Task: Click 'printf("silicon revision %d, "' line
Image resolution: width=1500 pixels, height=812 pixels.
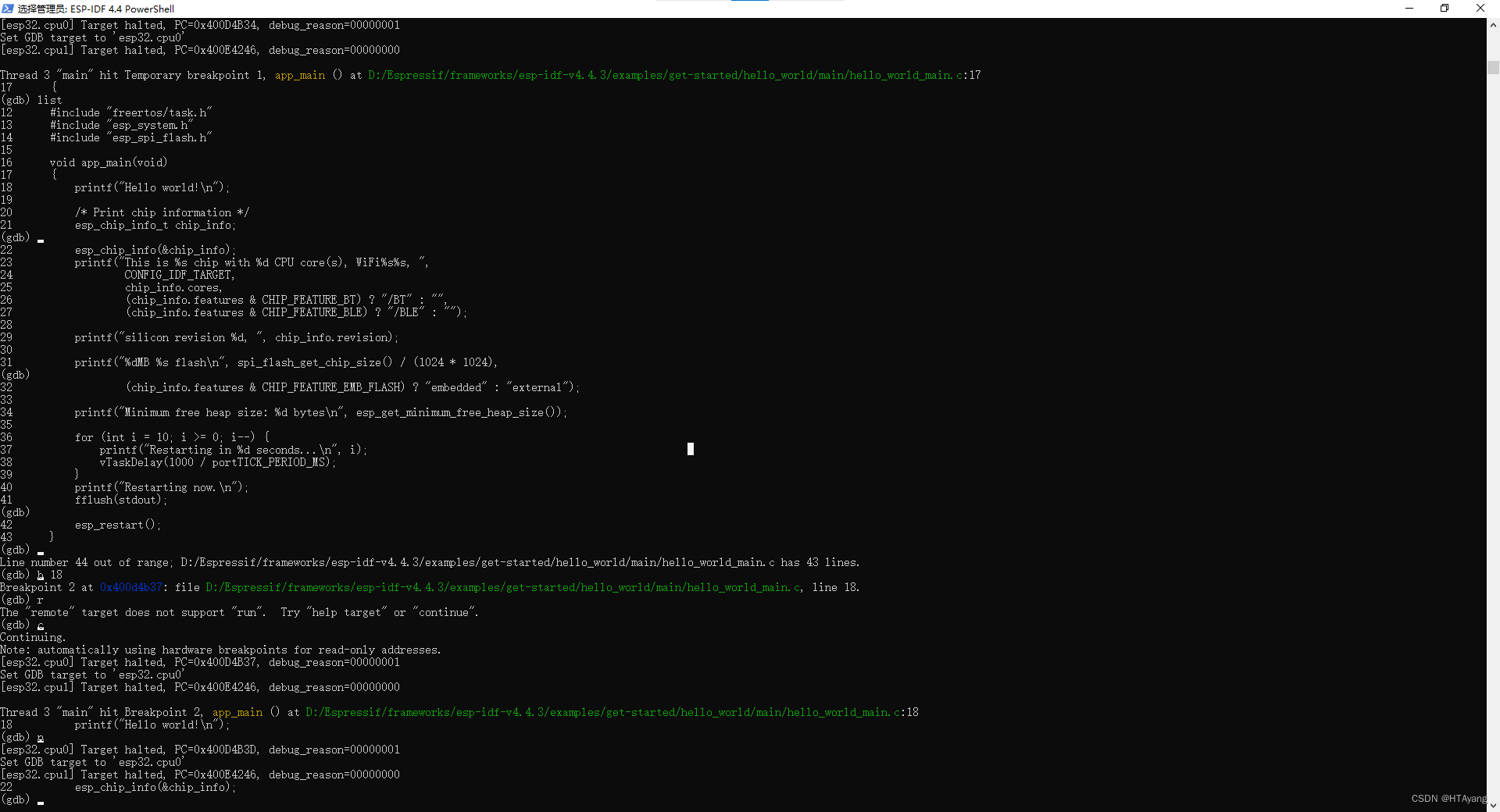Action: pos(237,337)
